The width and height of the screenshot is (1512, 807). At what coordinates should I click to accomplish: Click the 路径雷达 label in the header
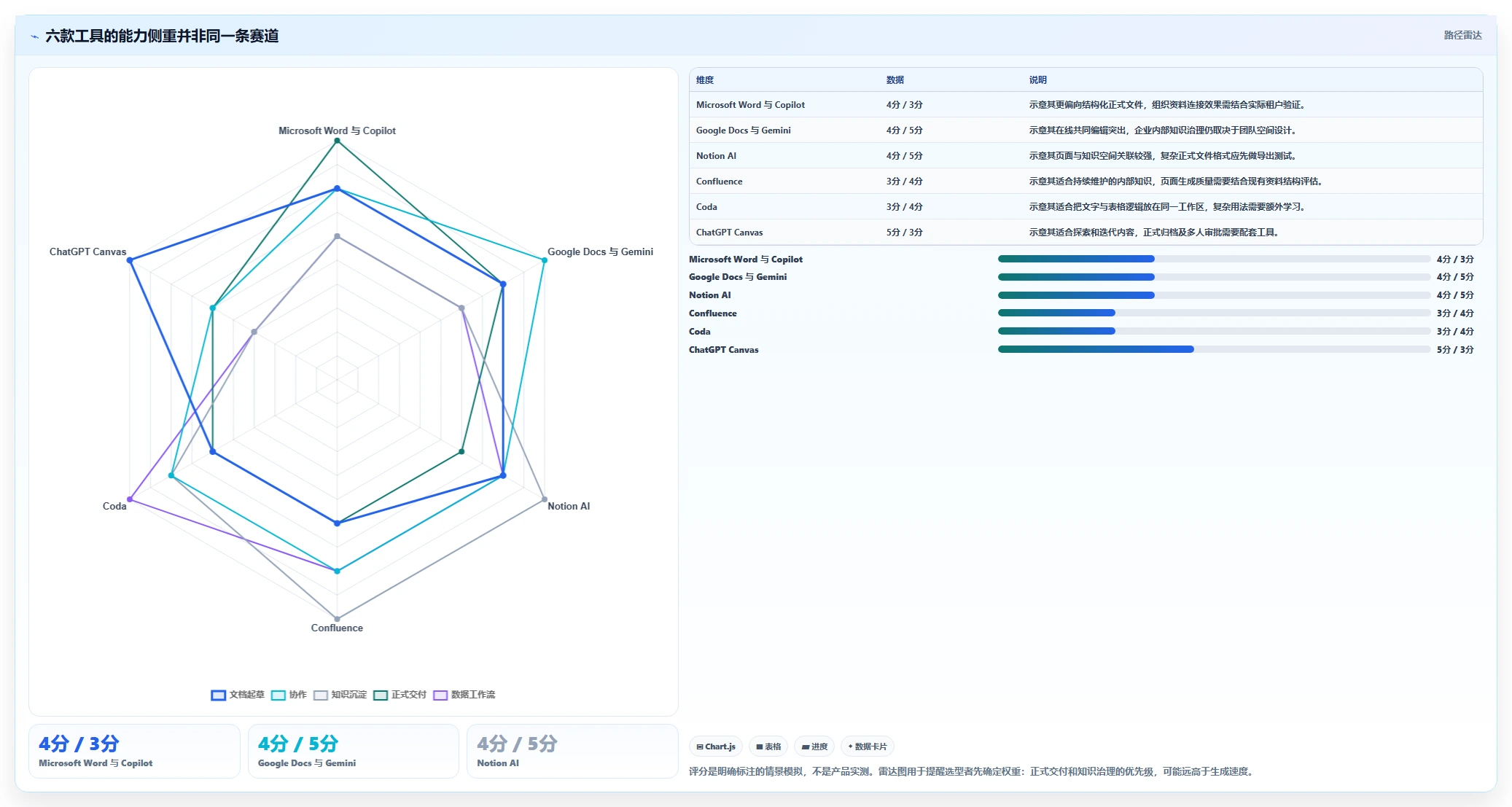[1462, 35]
